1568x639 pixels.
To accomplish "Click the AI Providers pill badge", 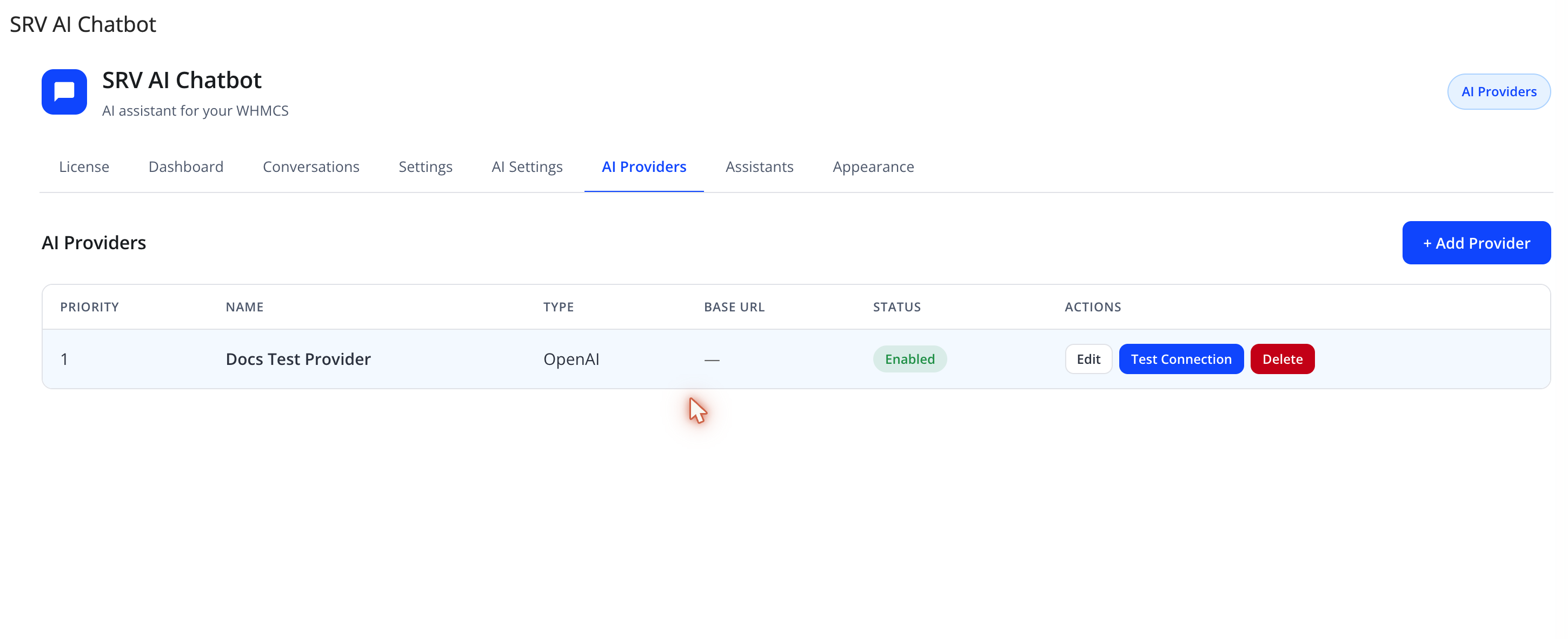I will click(1499, 92).
